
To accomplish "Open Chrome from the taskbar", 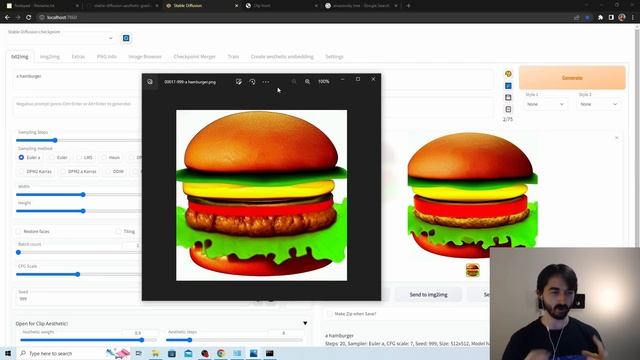I will click(x=221, y=353).
